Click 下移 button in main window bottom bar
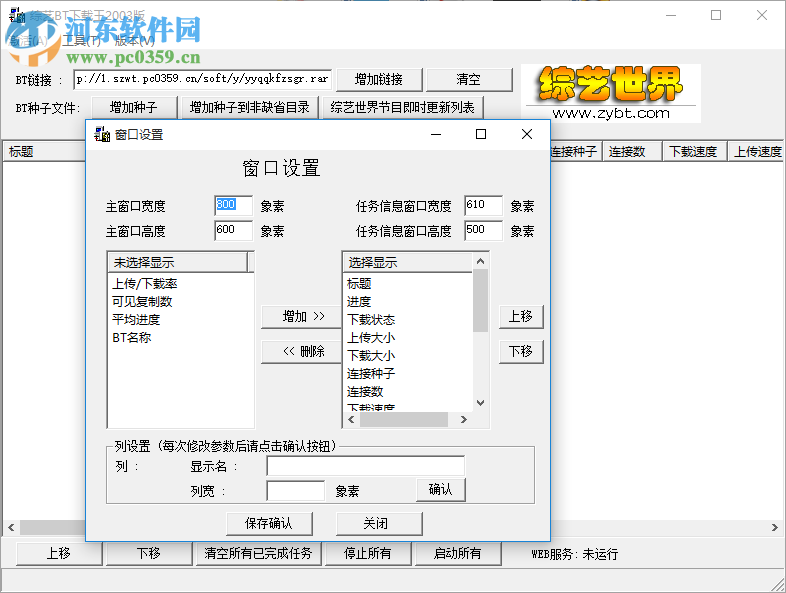This screenshot has height=593, width=786. [x=149, y=553]
